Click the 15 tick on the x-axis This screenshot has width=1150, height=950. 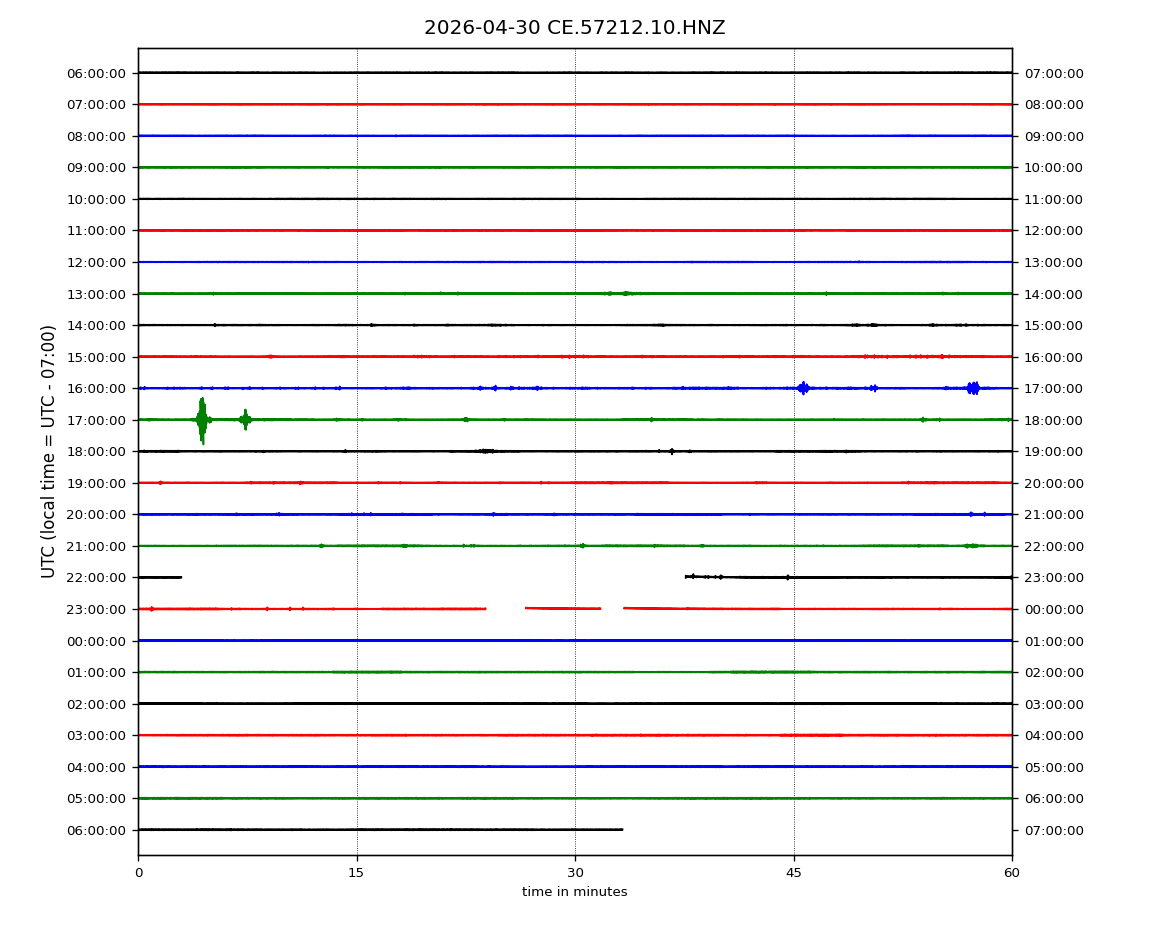click(356, 873)
